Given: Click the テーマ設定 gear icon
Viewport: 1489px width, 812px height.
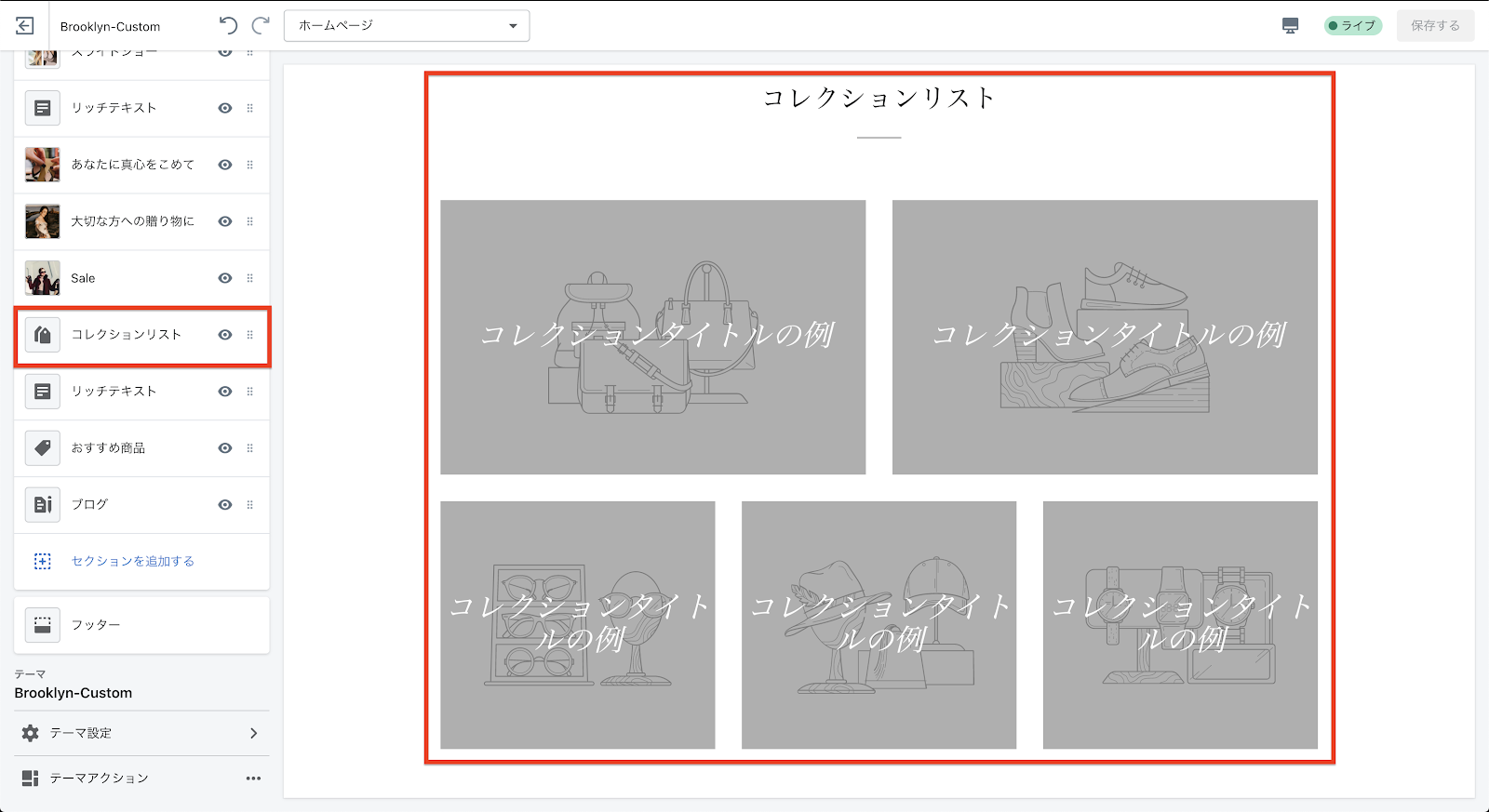Looking at the screenshot, I should point(31,733).
